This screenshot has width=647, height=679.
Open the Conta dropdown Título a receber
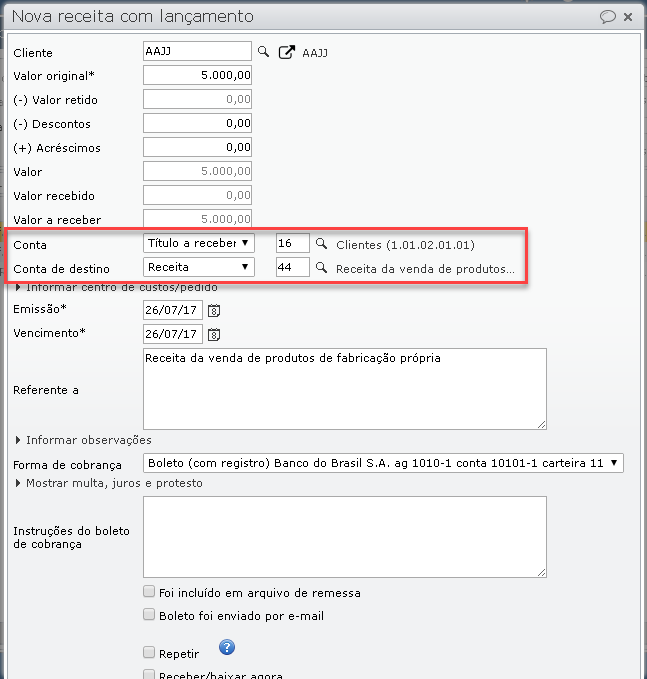click(199, 243)
